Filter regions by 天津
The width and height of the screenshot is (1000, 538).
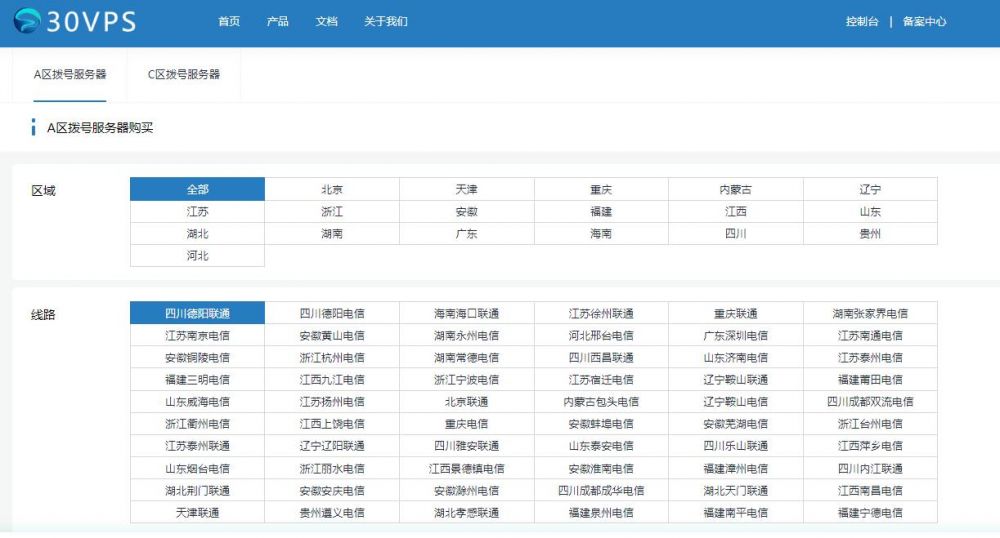coord(466,189)
